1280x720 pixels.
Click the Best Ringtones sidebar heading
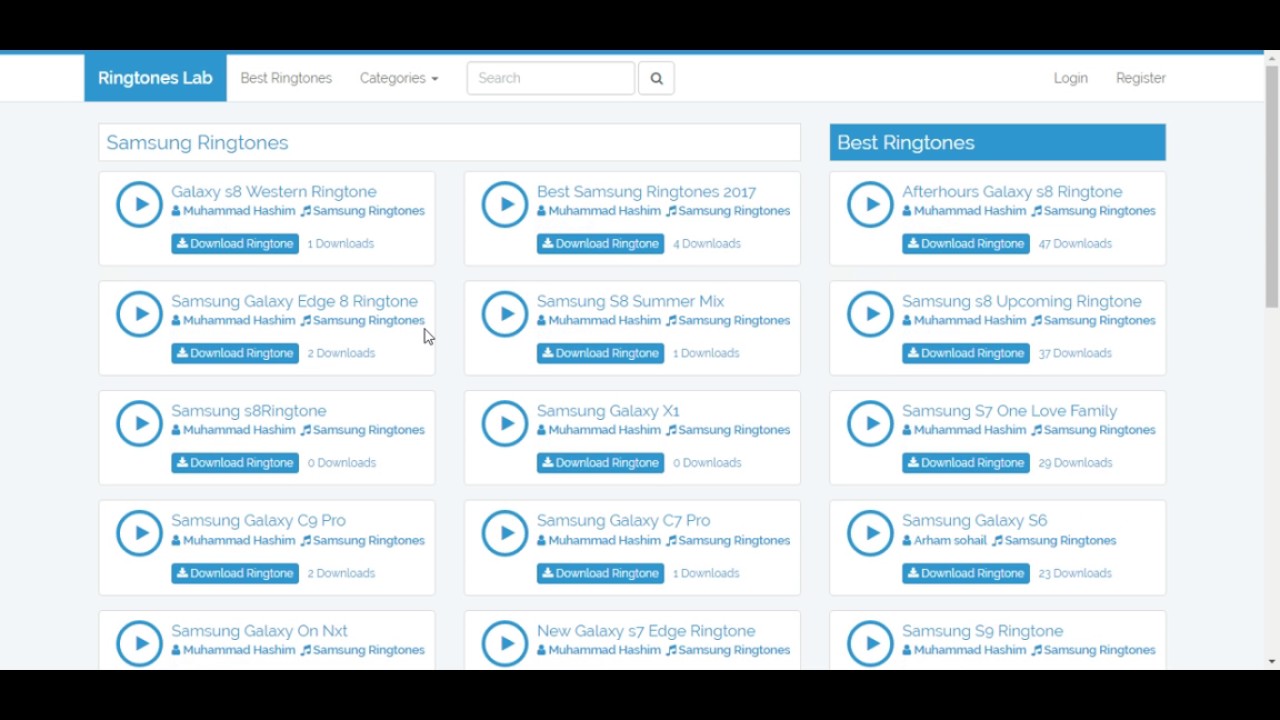tap(905, 142)
